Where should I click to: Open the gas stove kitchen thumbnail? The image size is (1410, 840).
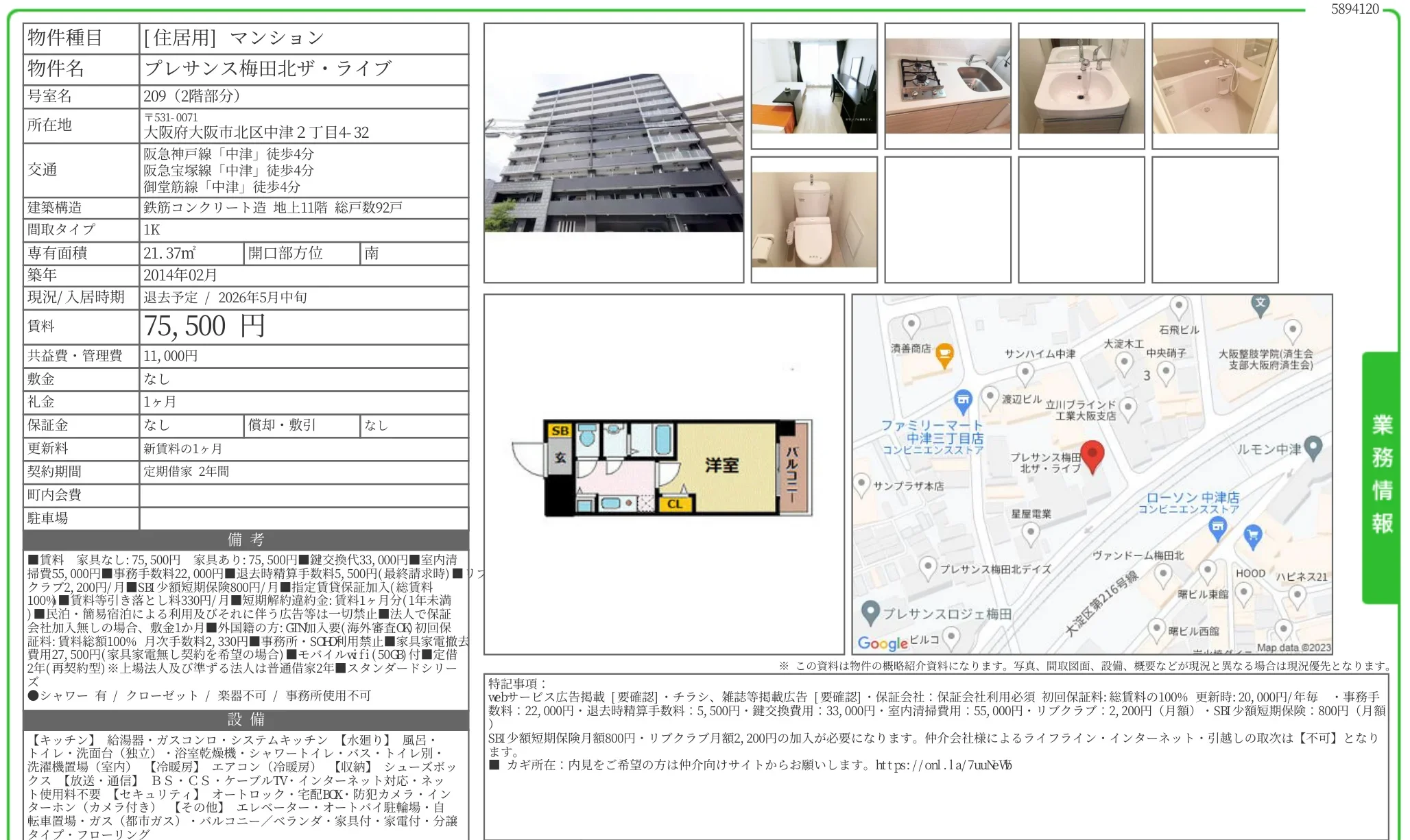(x=947, y=86)
